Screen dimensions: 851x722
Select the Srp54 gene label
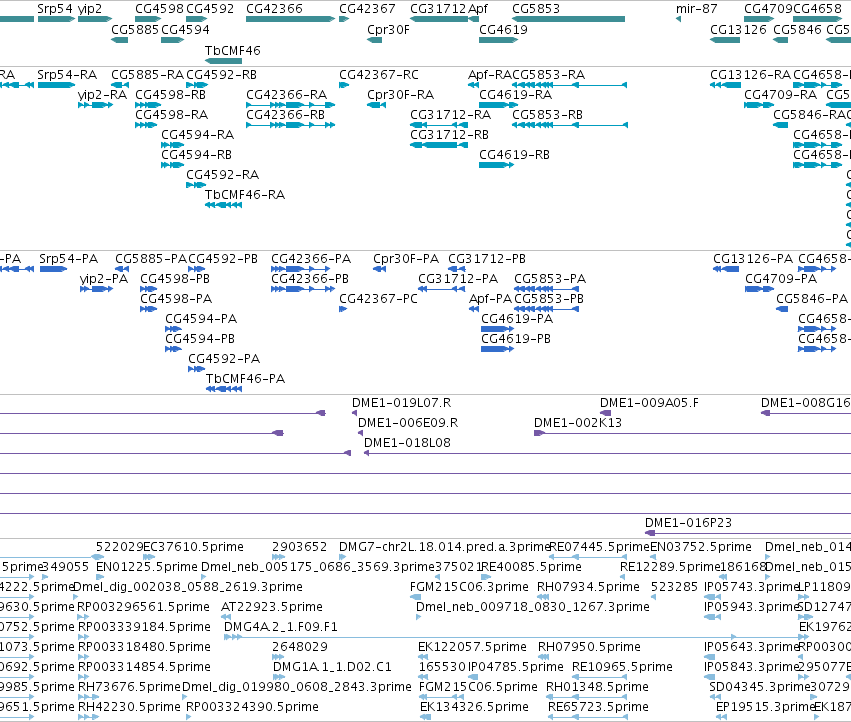55,9
